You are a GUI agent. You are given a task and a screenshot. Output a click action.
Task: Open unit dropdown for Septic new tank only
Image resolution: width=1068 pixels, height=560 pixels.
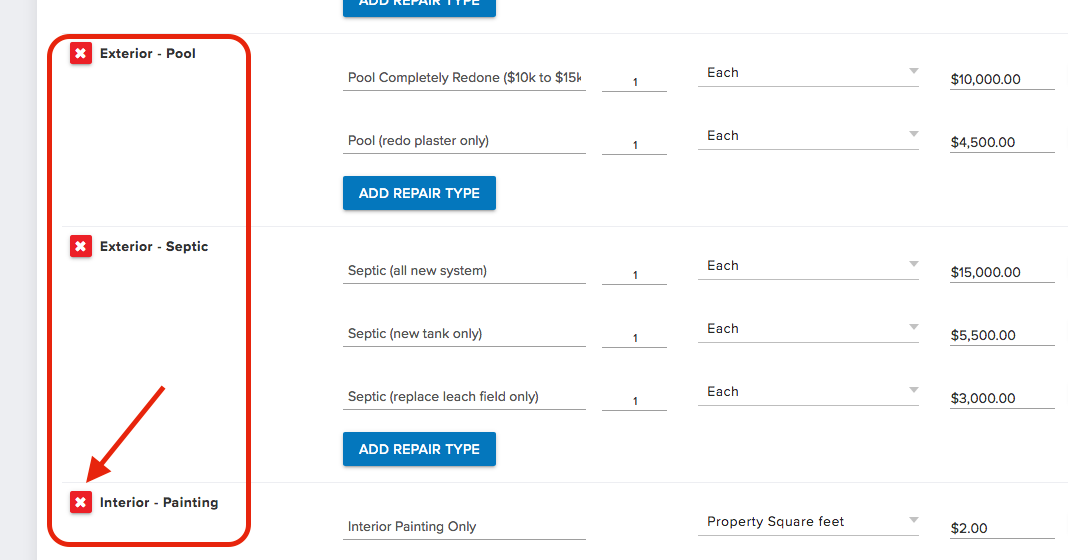[808, 328]
